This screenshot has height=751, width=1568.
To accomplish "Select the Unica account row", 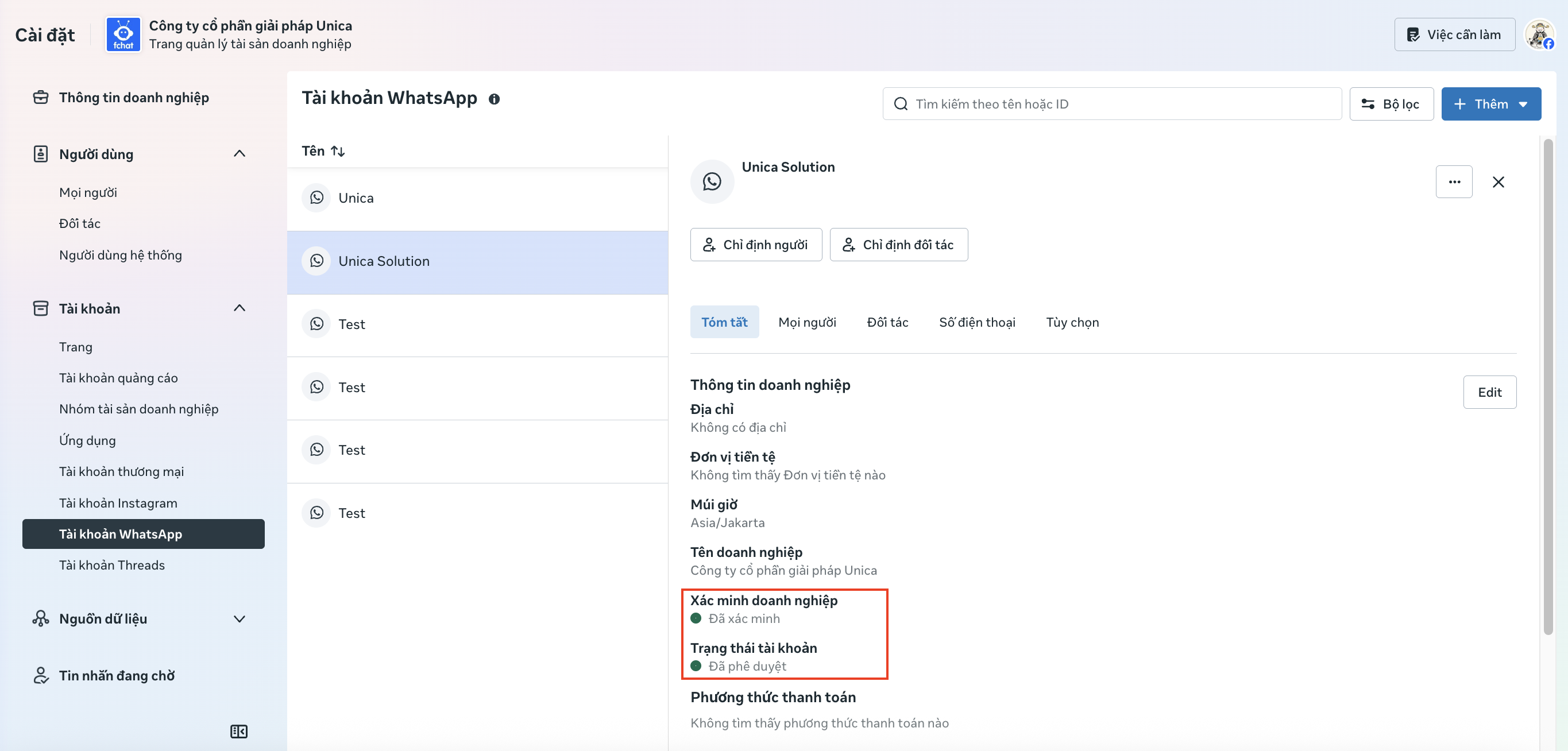I will [478, 199].
